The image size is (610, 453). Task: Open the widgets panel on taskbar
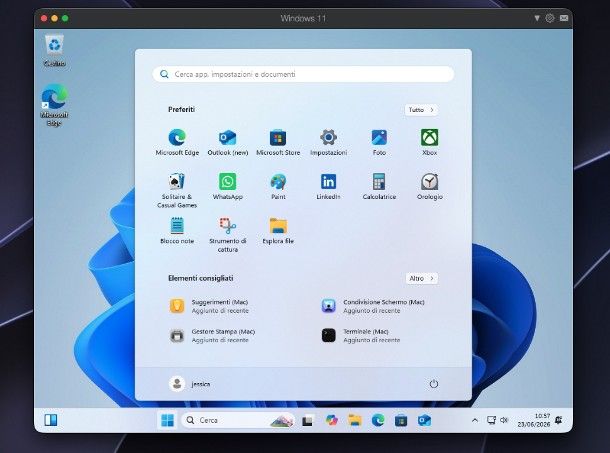51,420
